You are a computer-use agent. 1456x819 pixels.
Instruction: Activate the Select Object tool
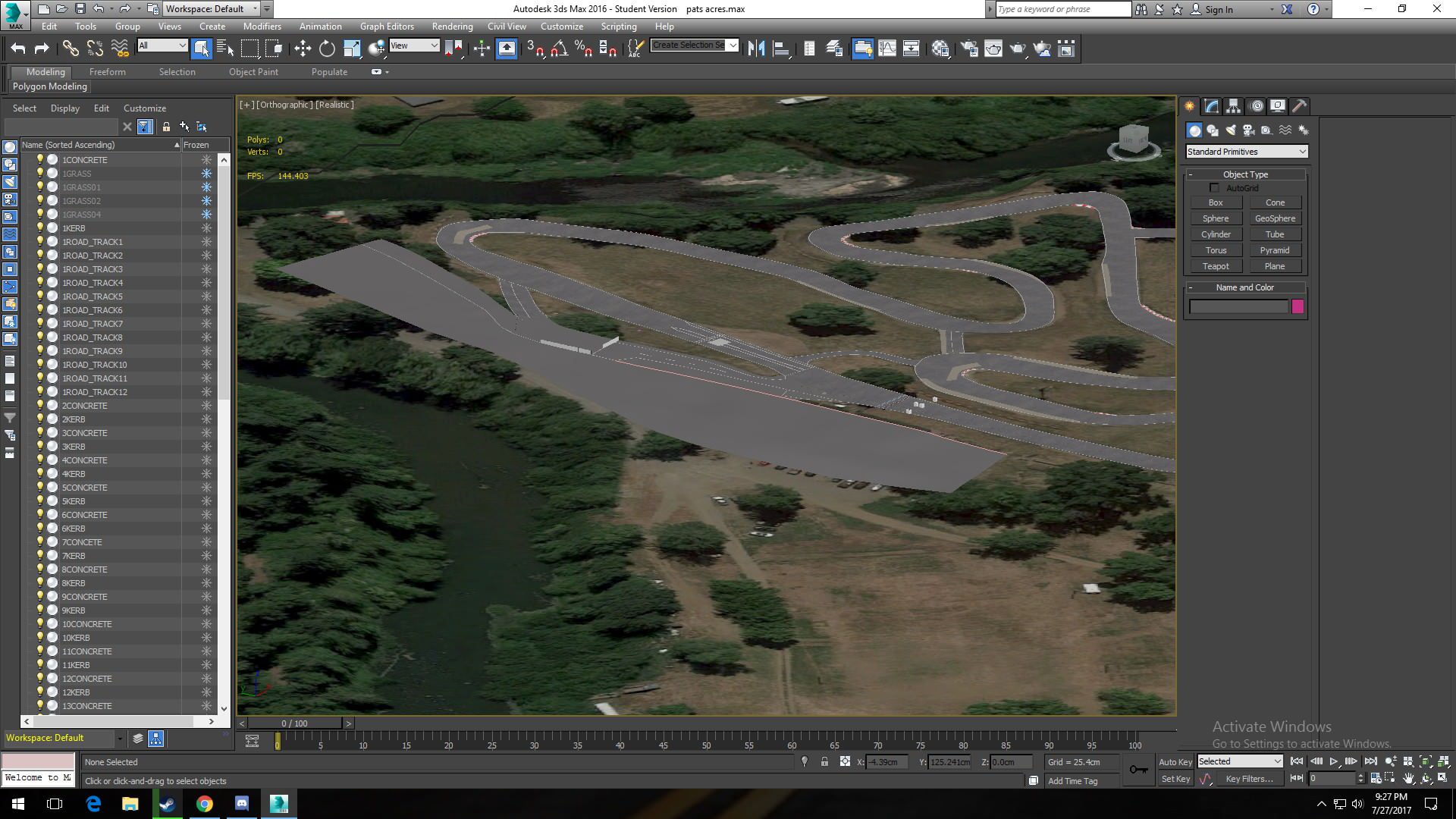tap(201, 49)
